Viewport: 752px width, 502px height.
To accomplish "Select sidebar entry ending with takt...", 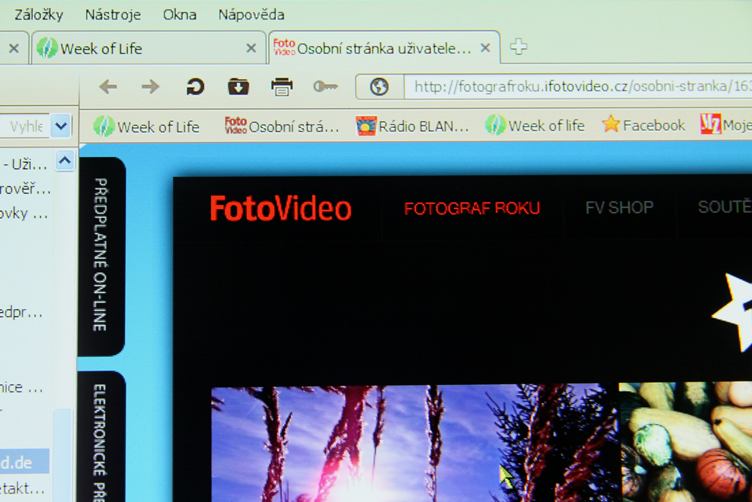I will click(x=23, y=489).
